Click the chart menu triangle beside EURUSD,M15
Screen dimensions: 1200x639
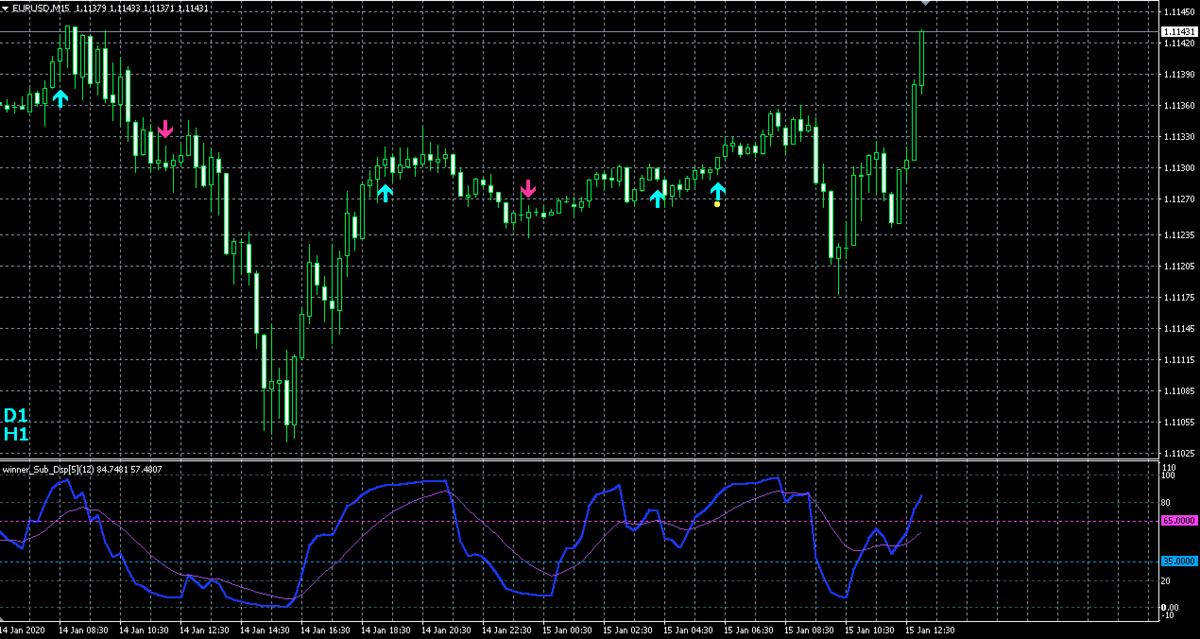click(x=6, y=8)
